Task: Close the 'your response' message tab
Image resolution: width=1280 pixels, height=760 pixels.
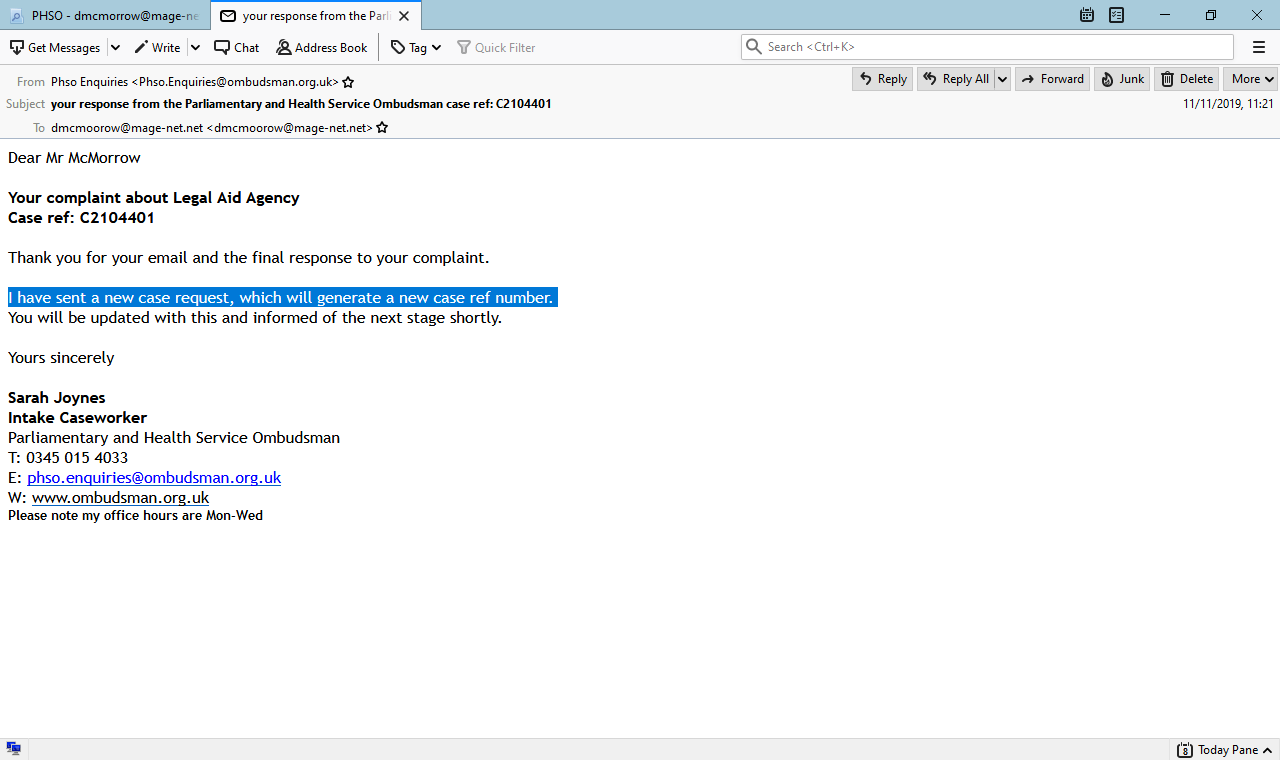Action: tap(404, 16)
